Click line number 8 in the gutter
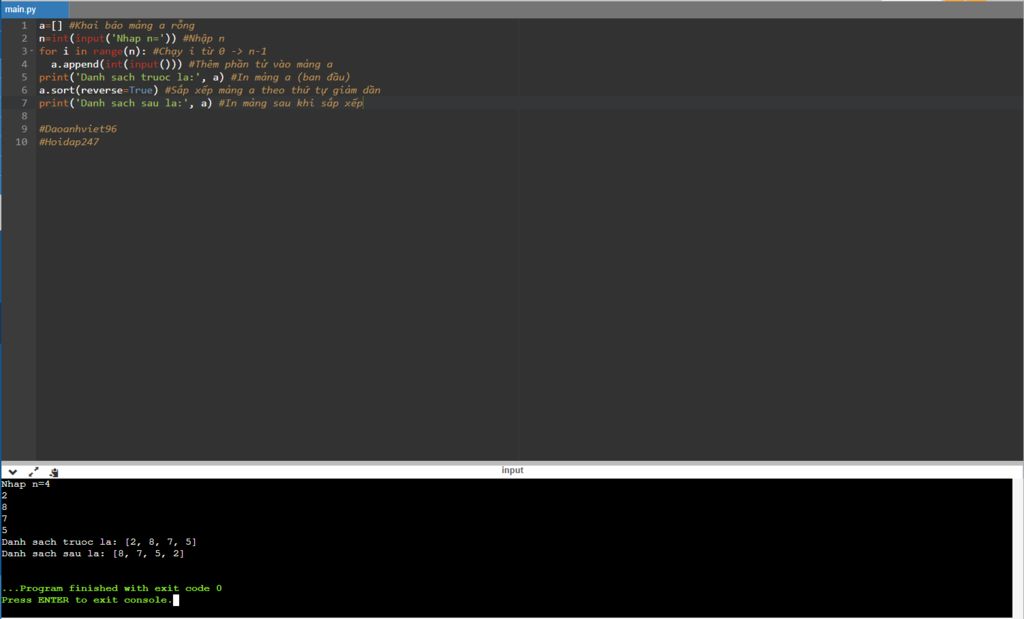This screenshot has width=1024, height=619. [24, 116]
